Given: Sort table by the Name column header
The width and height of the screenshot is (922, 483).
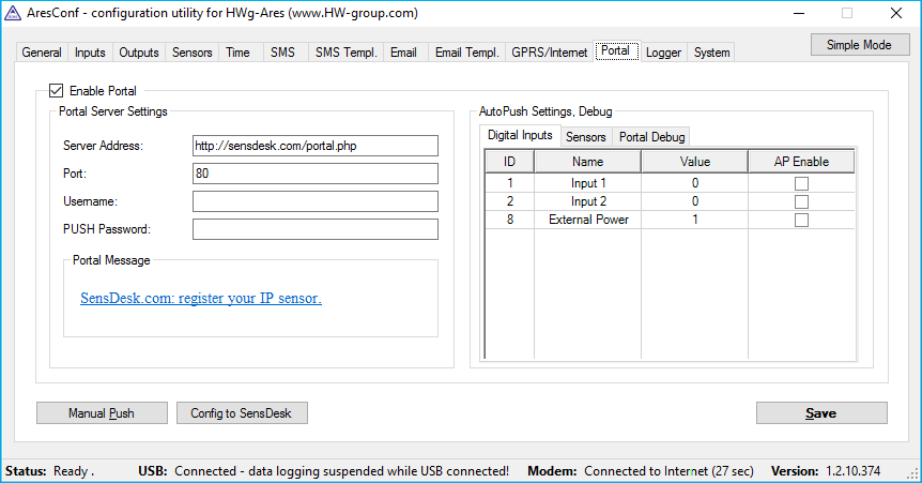Looking at the screenshot, I should pos(588,162).
